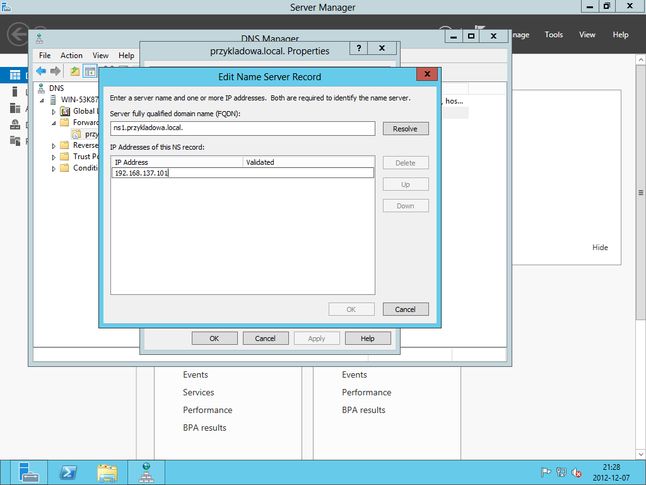The height and width of the screenshot is (485, 646).
Task: Open the Help menu in DNS Manager
Action: 126,55
